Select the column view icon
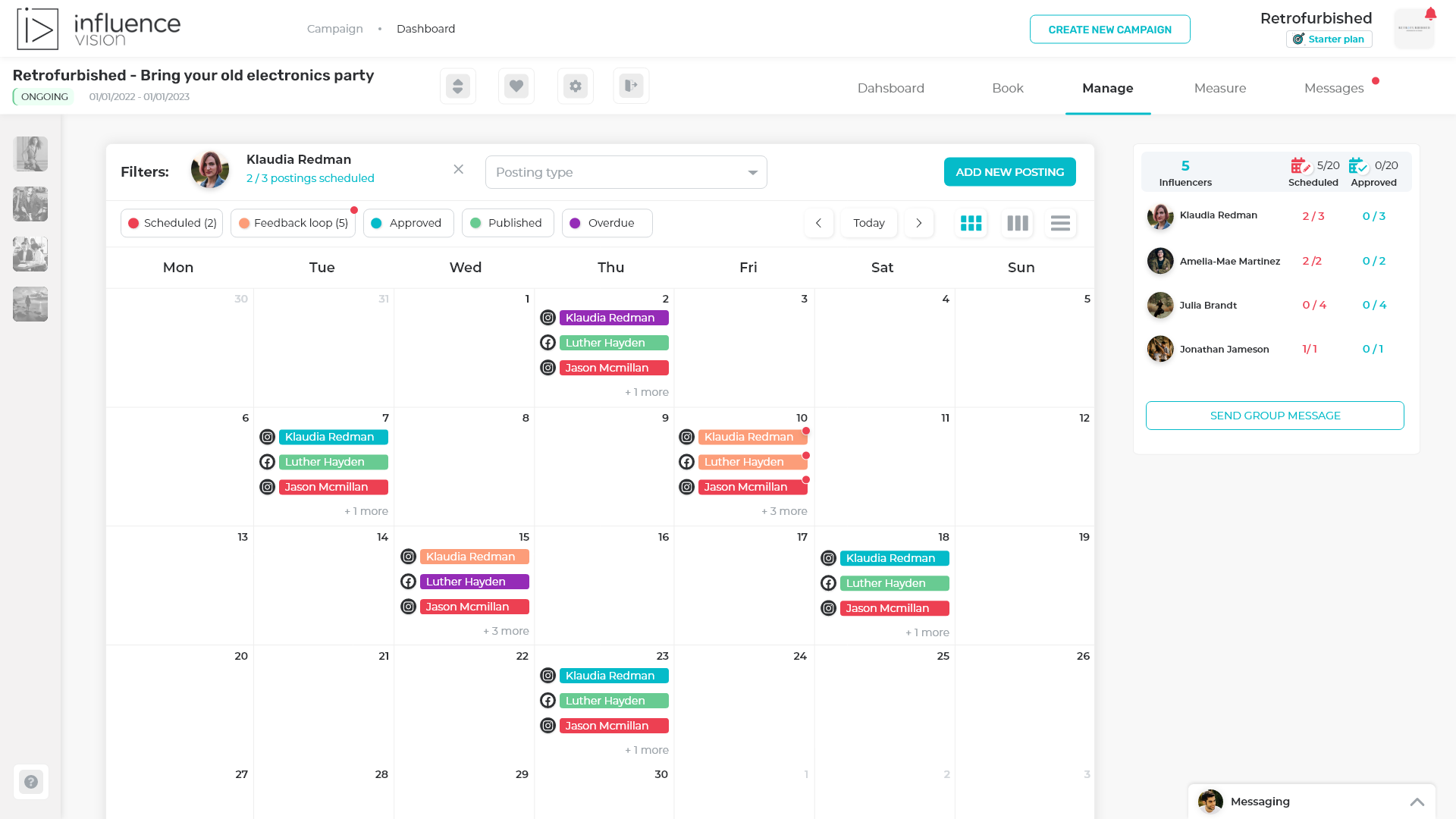The height and width of the screenshot is (819, 1456). point(1016,223)
